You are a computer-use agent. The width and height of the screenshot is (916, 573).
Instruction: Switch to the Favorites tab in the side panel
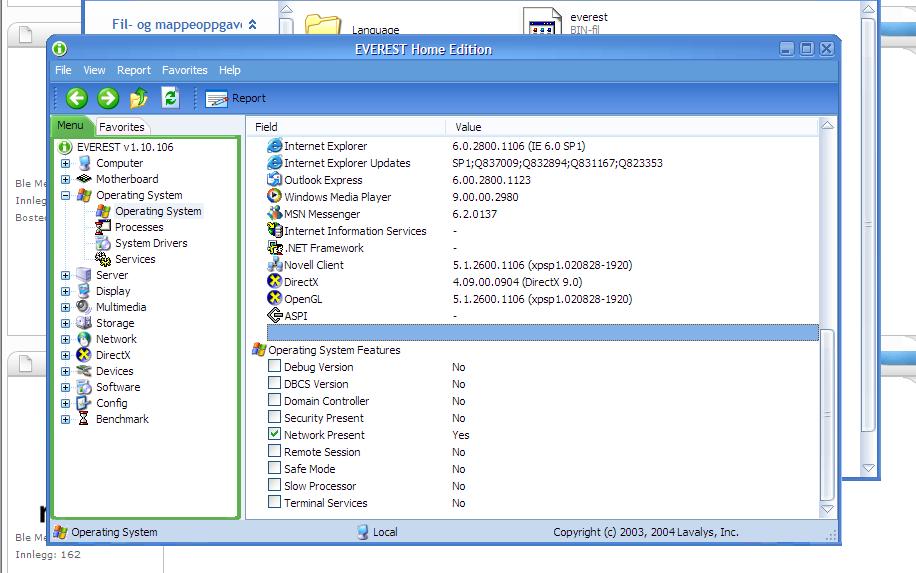click(122, 127)
